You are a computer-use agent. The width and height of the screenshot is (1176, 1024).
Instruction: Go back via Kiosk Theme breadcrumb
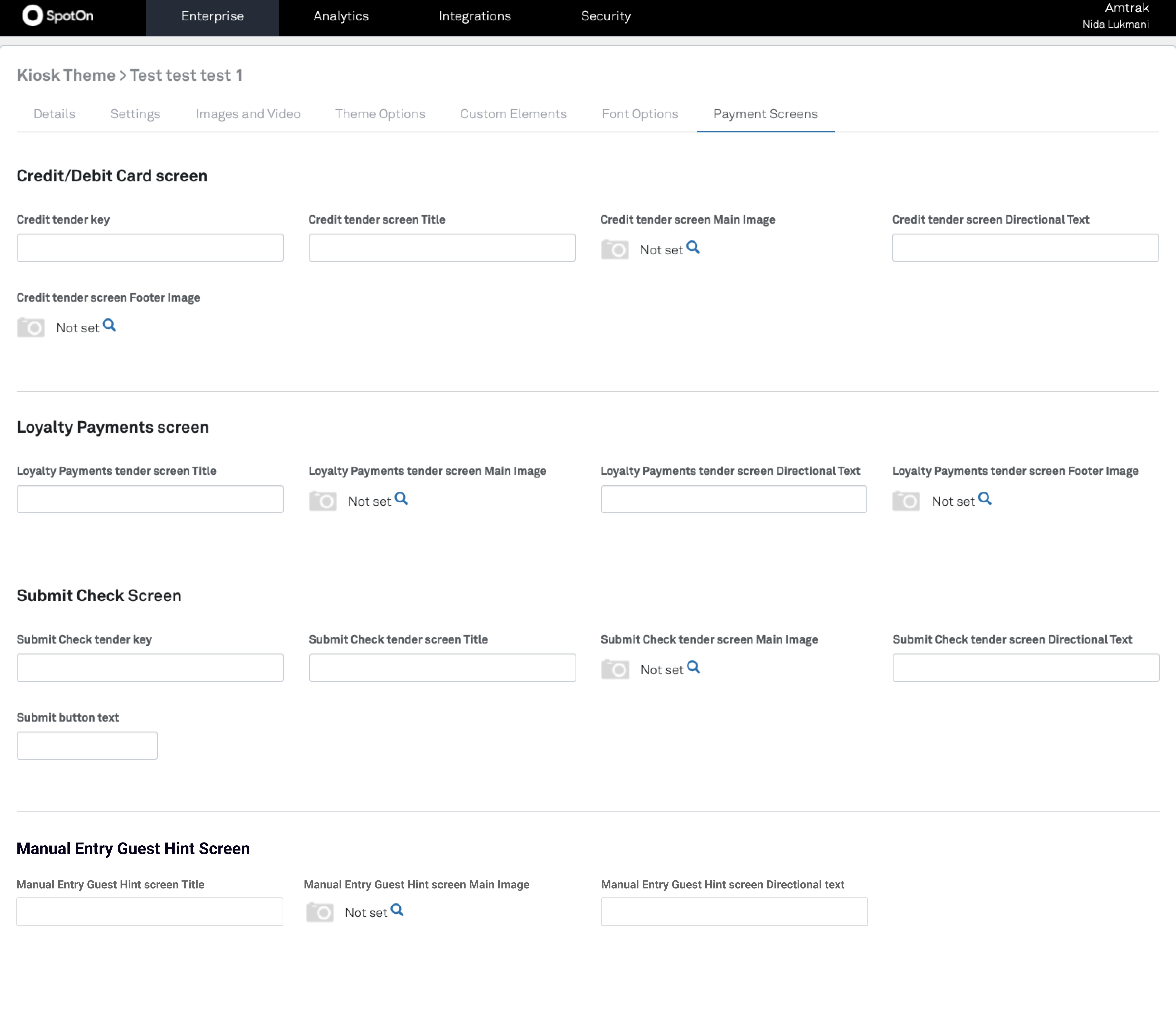[66, 75]
